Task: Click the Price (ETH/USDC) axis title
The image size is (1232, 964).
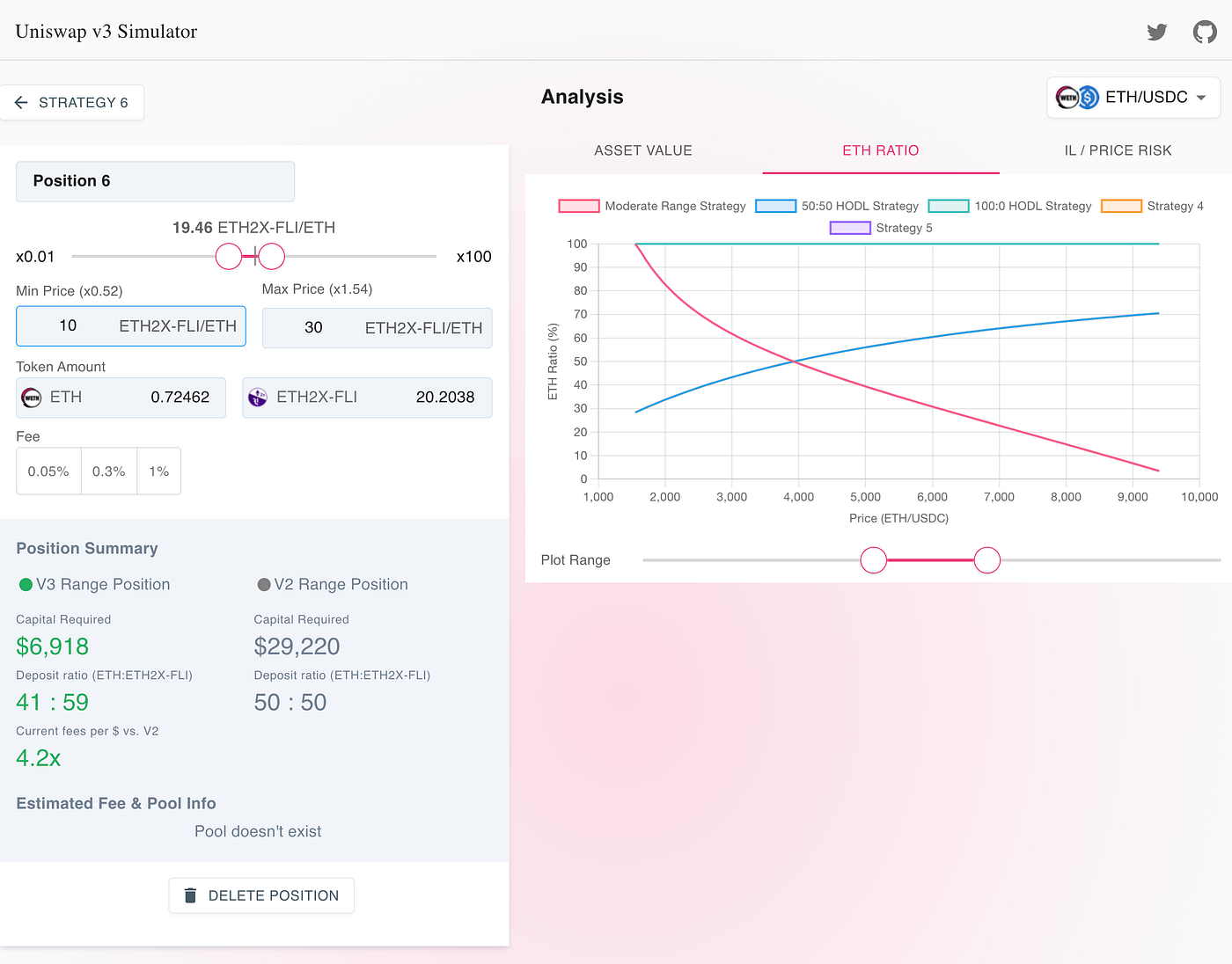Action: pyautogui.click(x=898, y=518)
